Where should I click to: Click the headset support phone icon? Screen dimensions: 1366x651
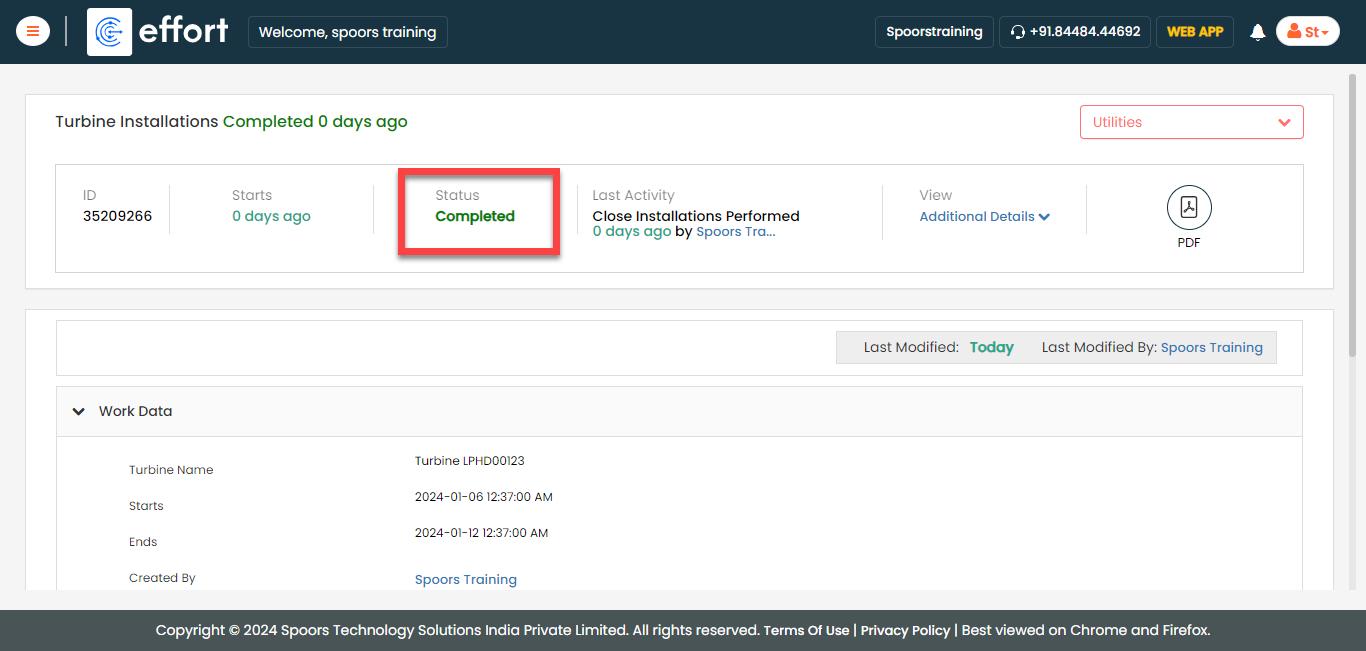(1018, 32)
